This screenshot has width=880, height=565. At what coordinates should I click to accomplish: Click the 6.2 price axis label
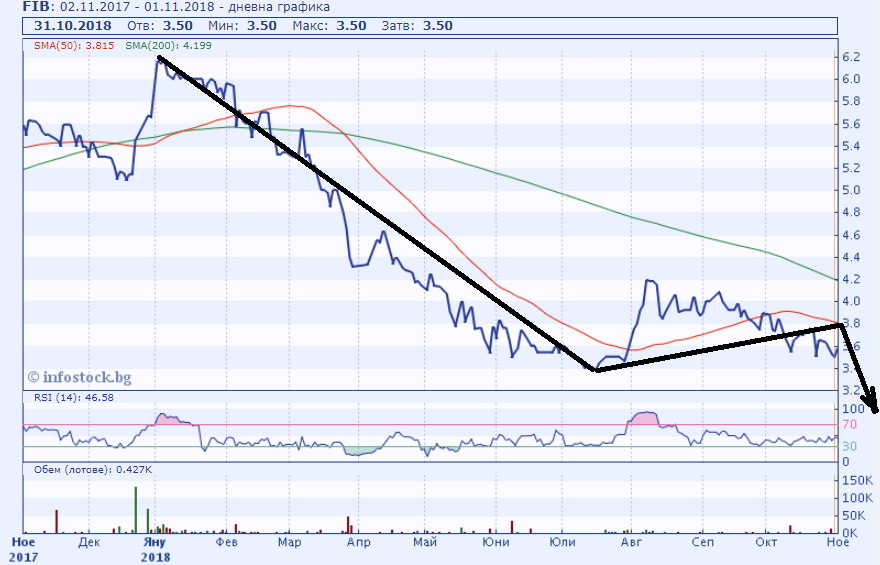pos(851,57)
